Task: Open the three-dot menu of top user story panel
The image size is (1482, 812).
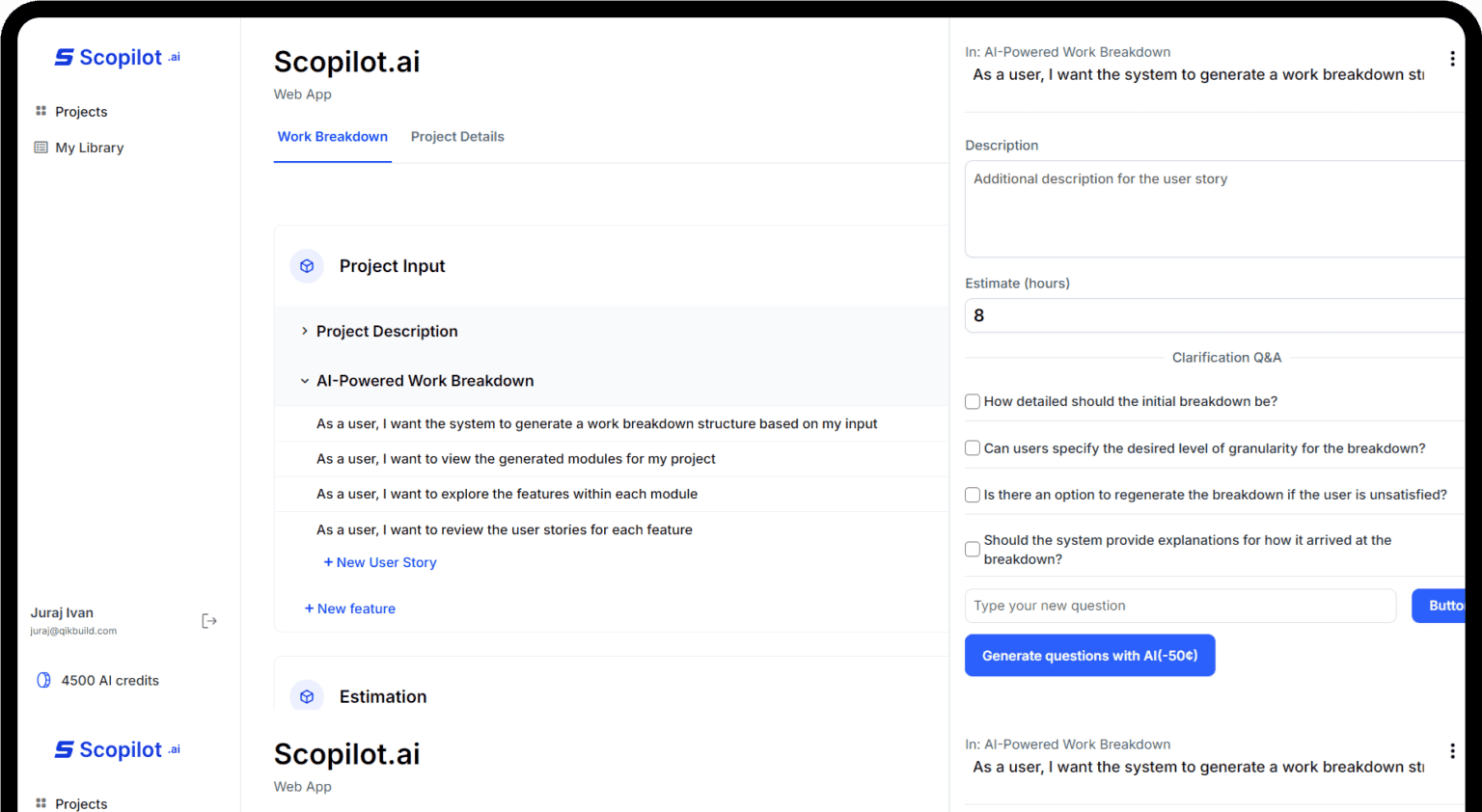Action: tap(1452, 59)
